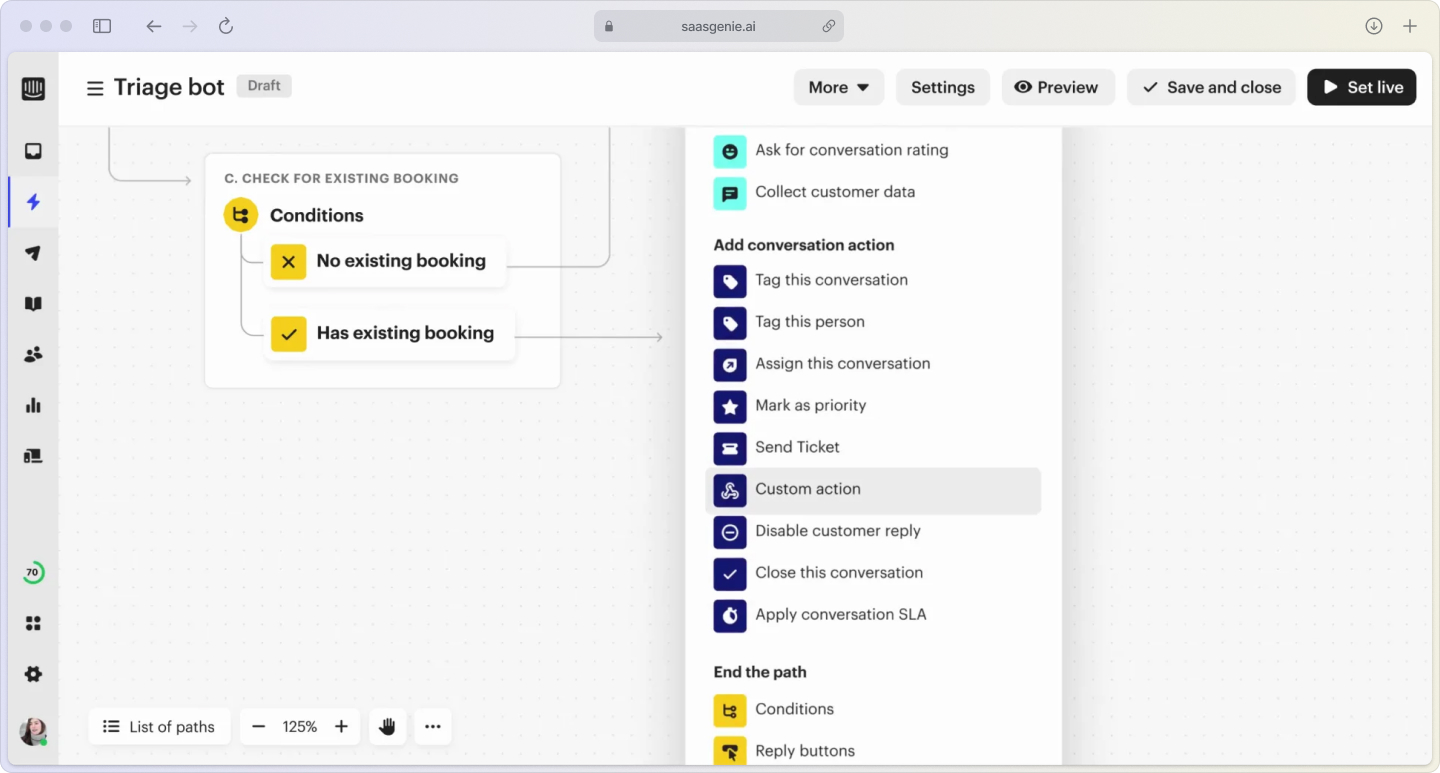Expand the canvas options via the ellipsis button

(432, 727)
